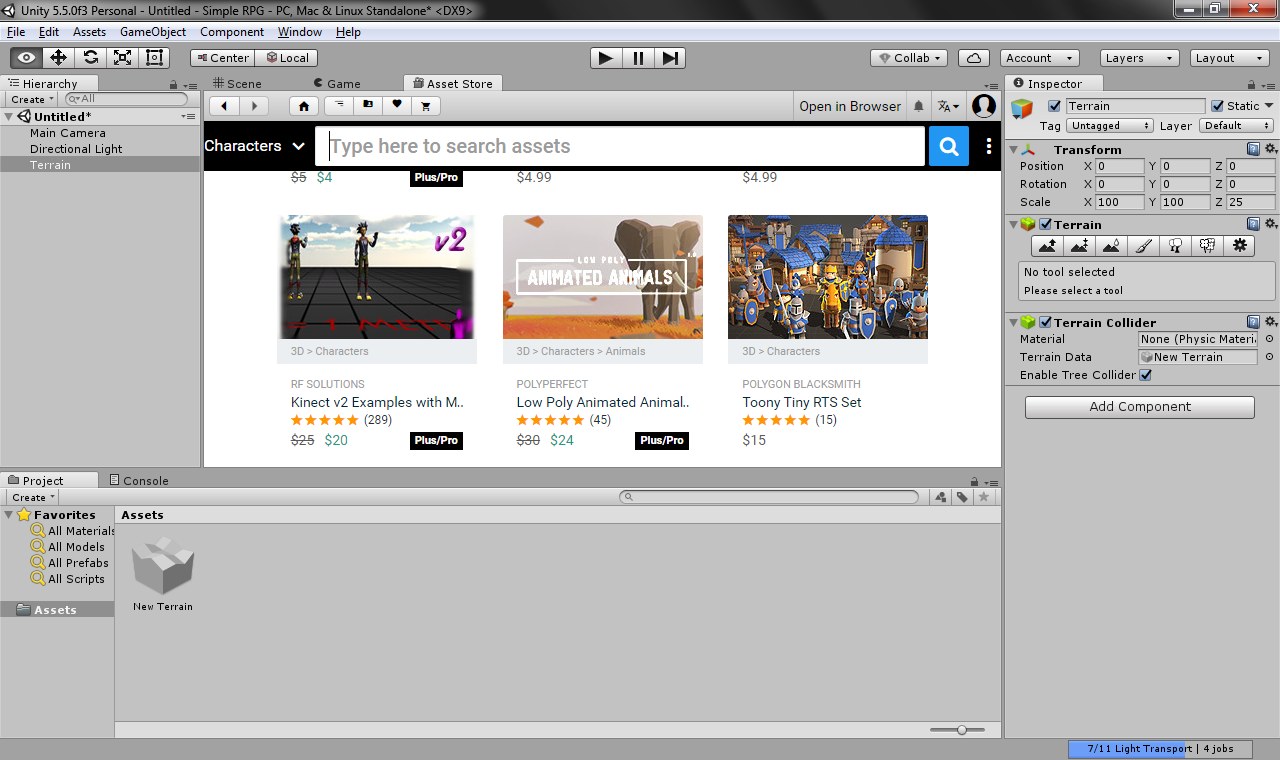Image resolution: width=1280 pixels, height=760 pixels.
Task: Click Open in Browser
Action: [x=850, y=106]
